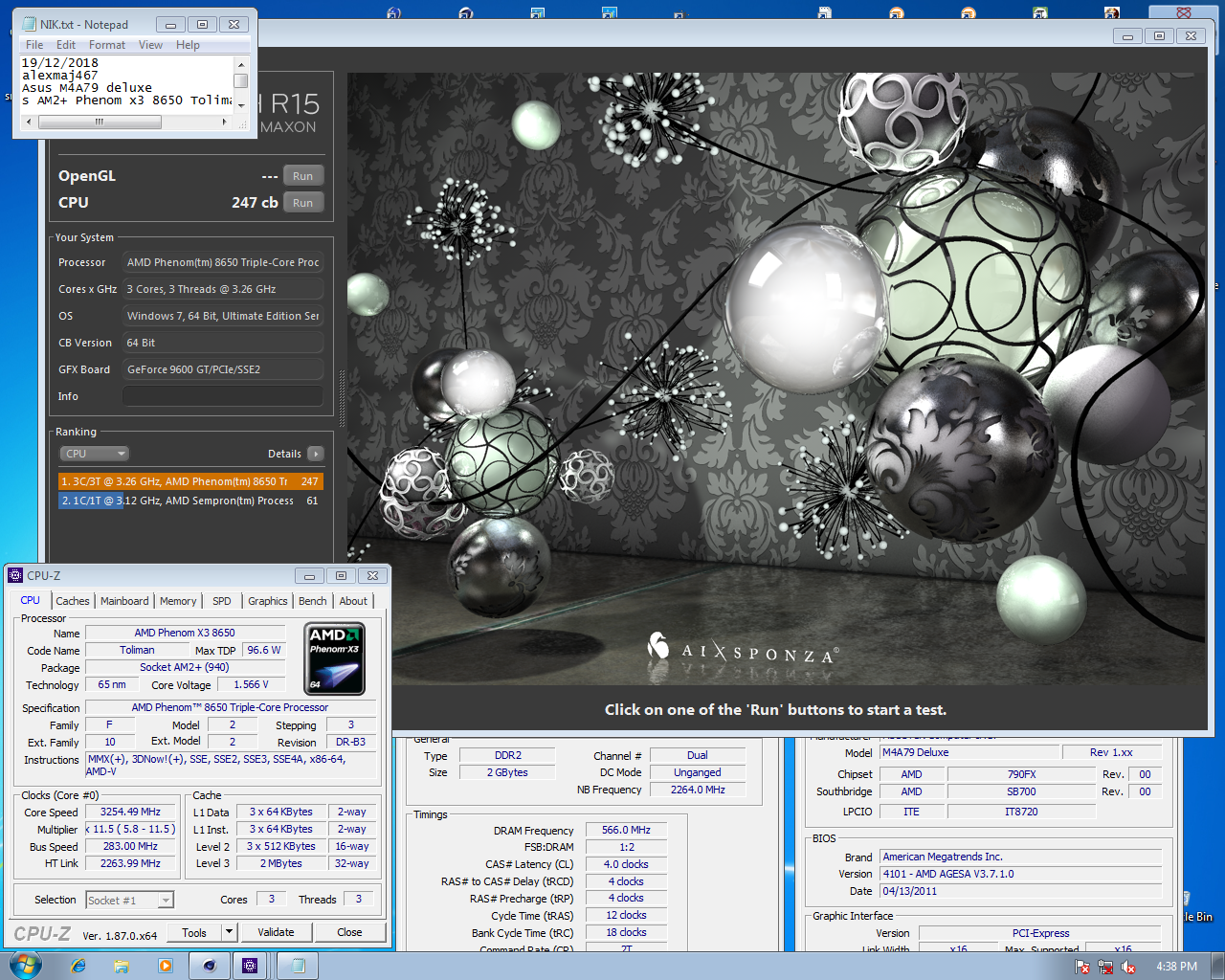This screenshot has width=1225, height=980.
Task: Select ranking row 3C/3T @ 3.26 GHz Phenom
Action: [x=190, y=481]
